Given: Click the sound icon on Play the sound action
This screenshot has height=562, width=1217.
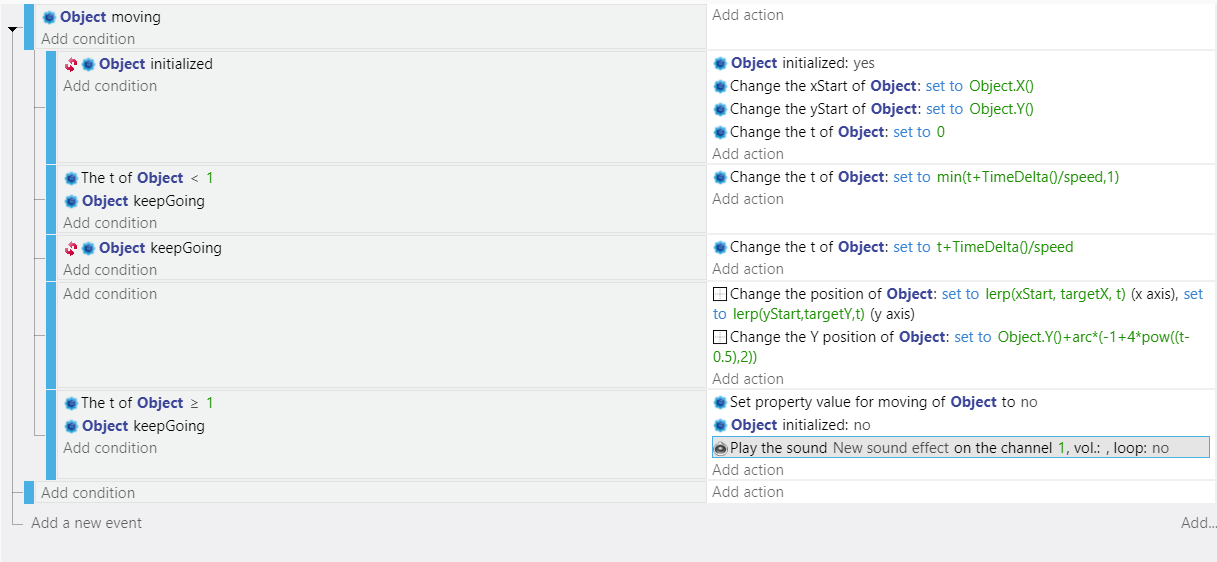Looking at the screenshot, I should [x=720, y=448].
